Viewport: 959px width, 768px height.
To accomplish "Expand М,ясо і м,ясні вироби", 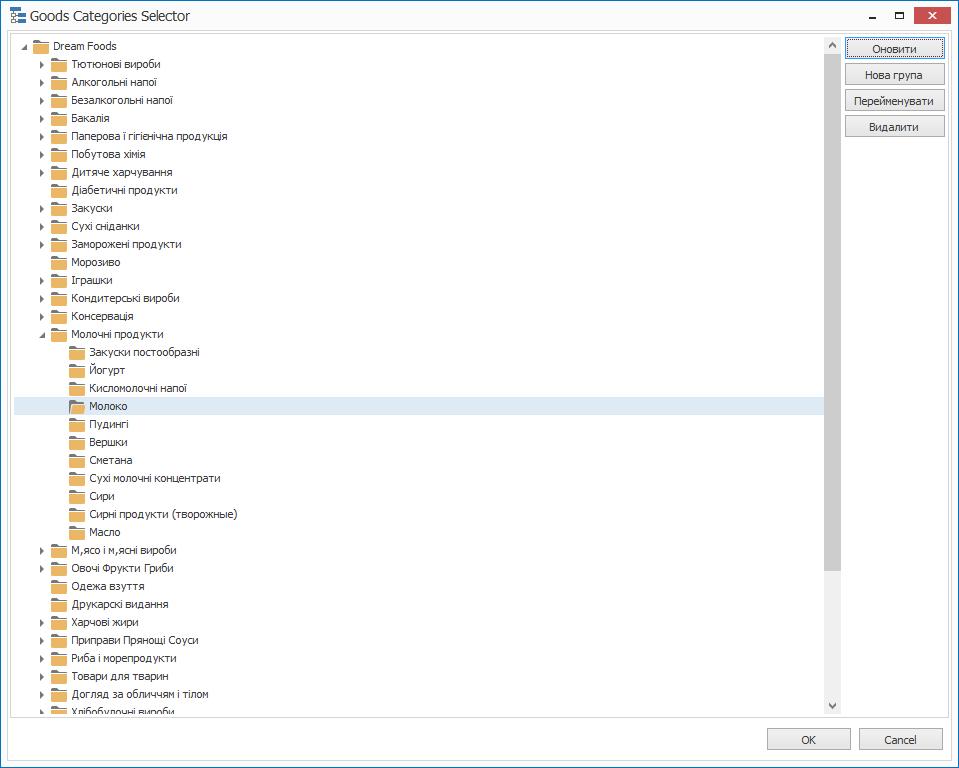I will (x=42, y=551).
